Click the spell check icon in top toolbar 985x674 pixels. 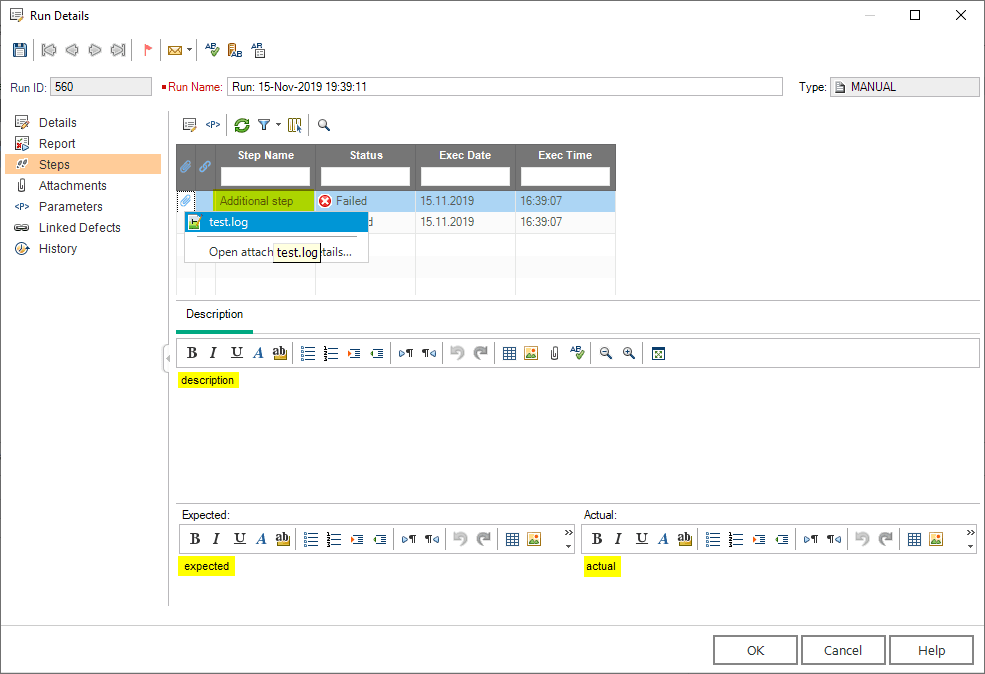pos(212,50)
